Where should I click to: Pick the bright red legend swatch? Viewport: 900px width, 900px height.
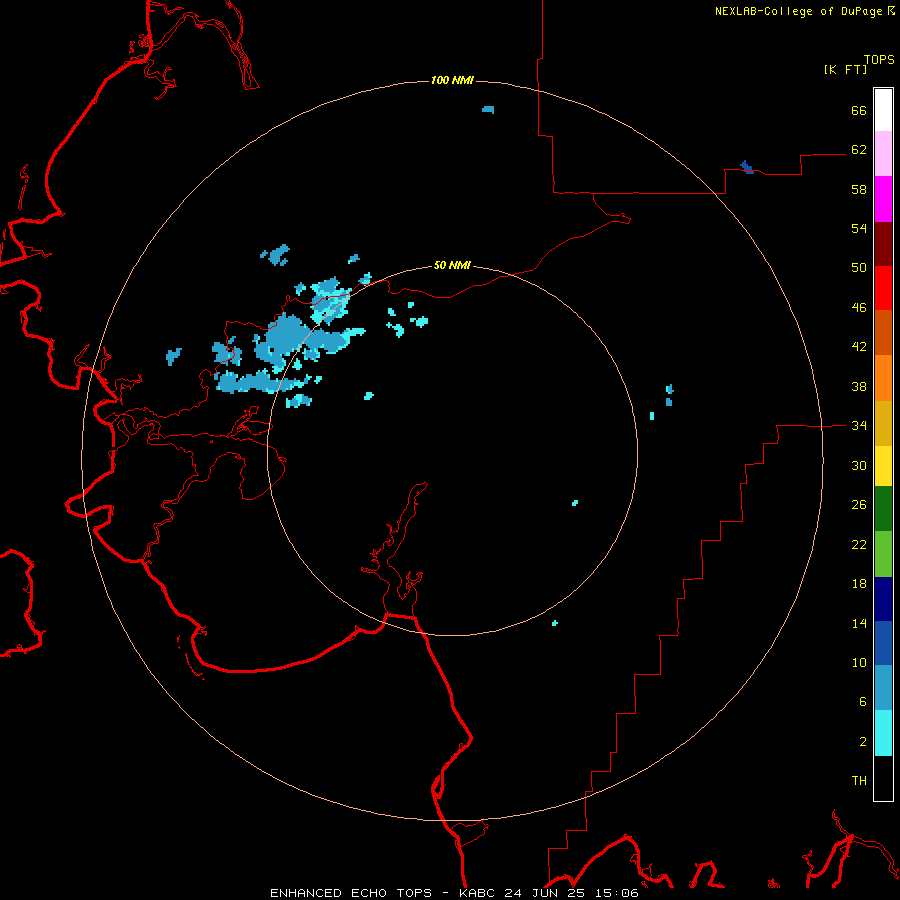[883, 288]
